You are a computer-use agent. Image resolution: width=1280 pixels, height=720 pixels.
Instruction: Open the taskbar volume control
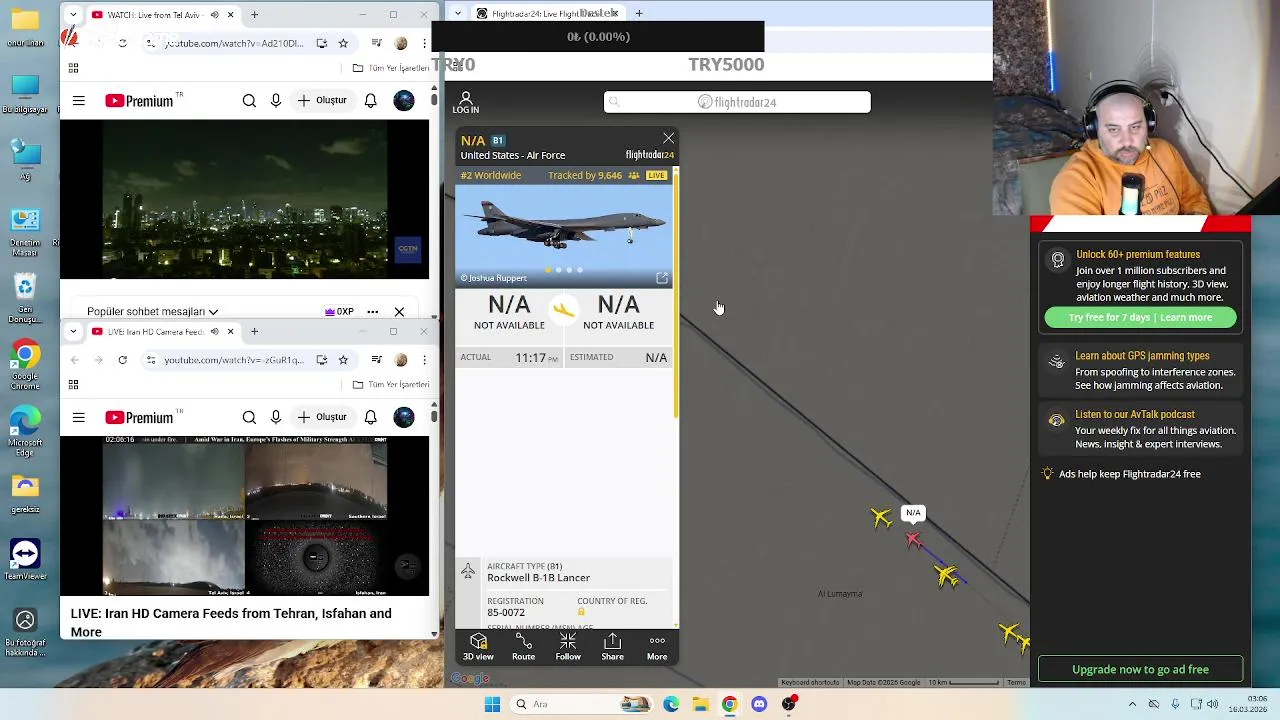pyautogui.click(x=1212, y=704)
